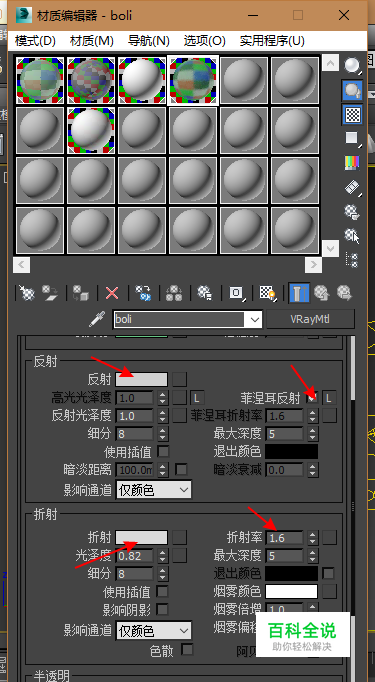Enable 使用插值 in the 折射 section
This screenshot has height=682, width=375.
click(x=162, y=592)
